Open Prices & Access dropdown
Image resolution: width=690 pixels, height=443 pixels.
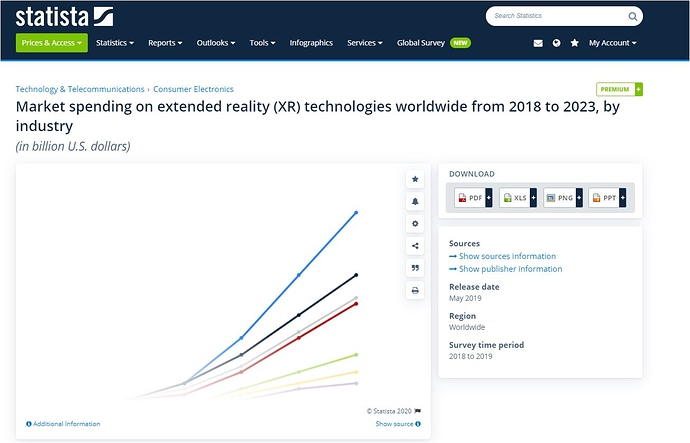(52, 43)
